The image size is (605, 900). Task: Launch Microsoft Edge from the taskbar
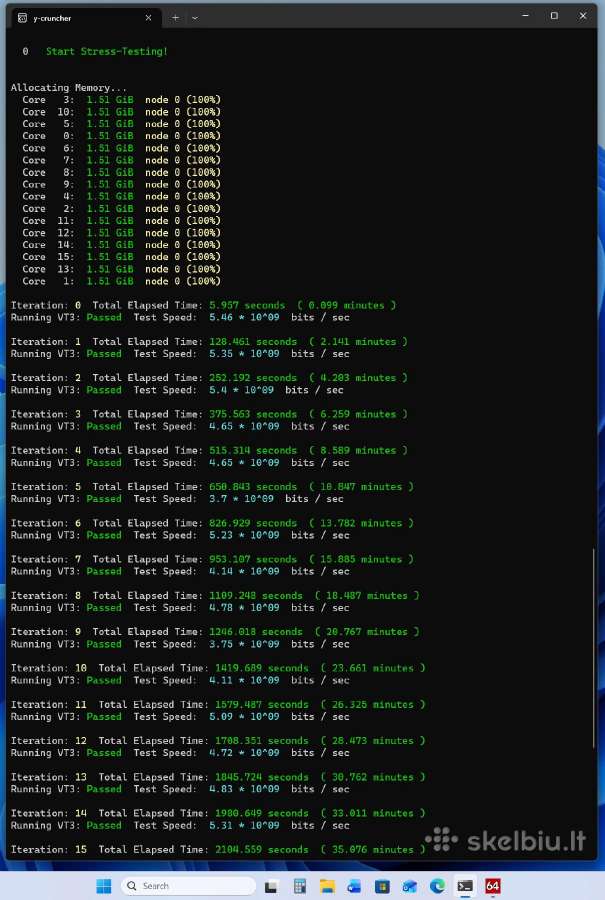437,886
